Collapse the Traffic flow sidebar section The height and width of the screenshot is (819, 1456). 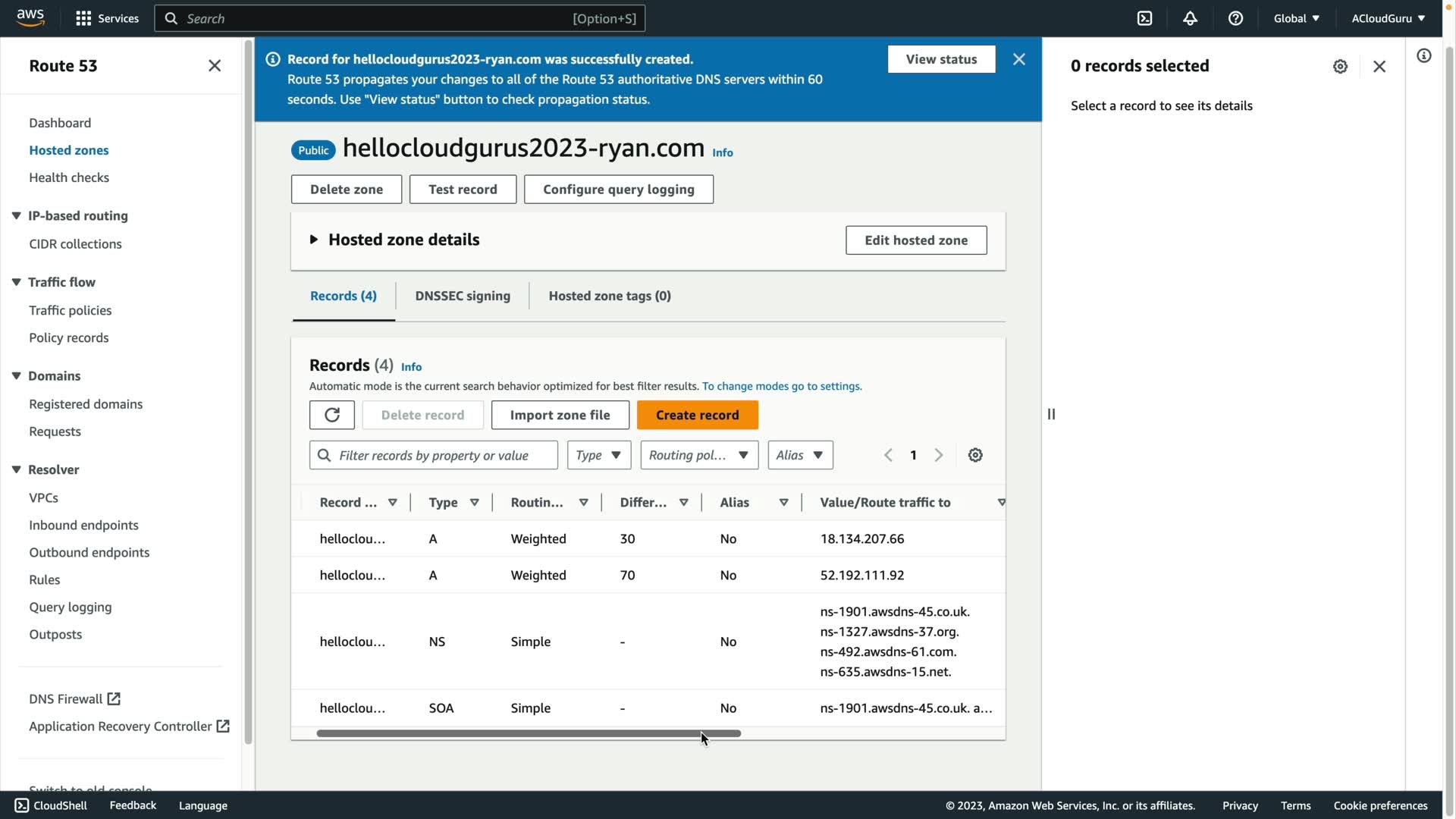(x=16, y=282)
